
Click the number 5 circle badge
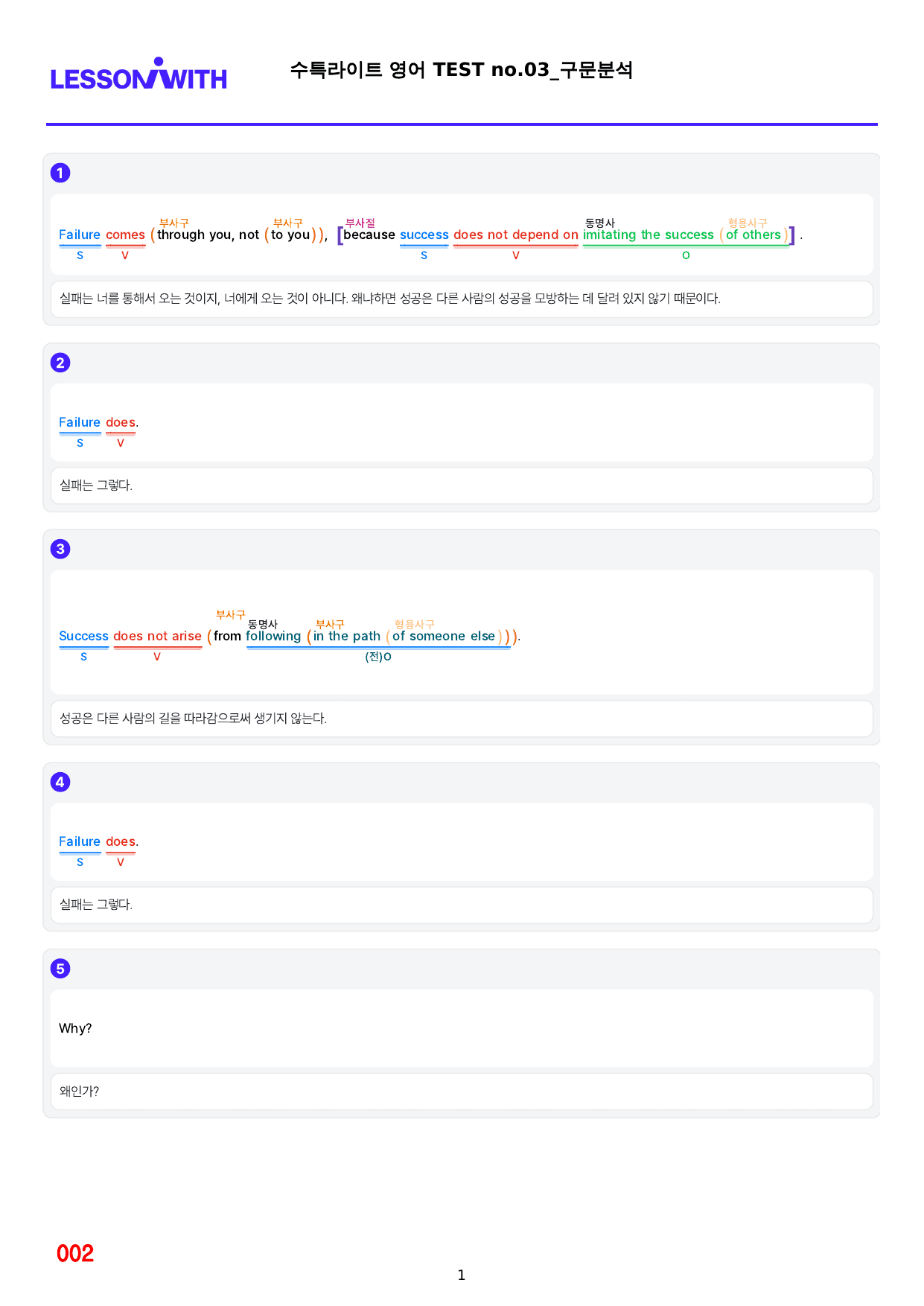(60, 969)
